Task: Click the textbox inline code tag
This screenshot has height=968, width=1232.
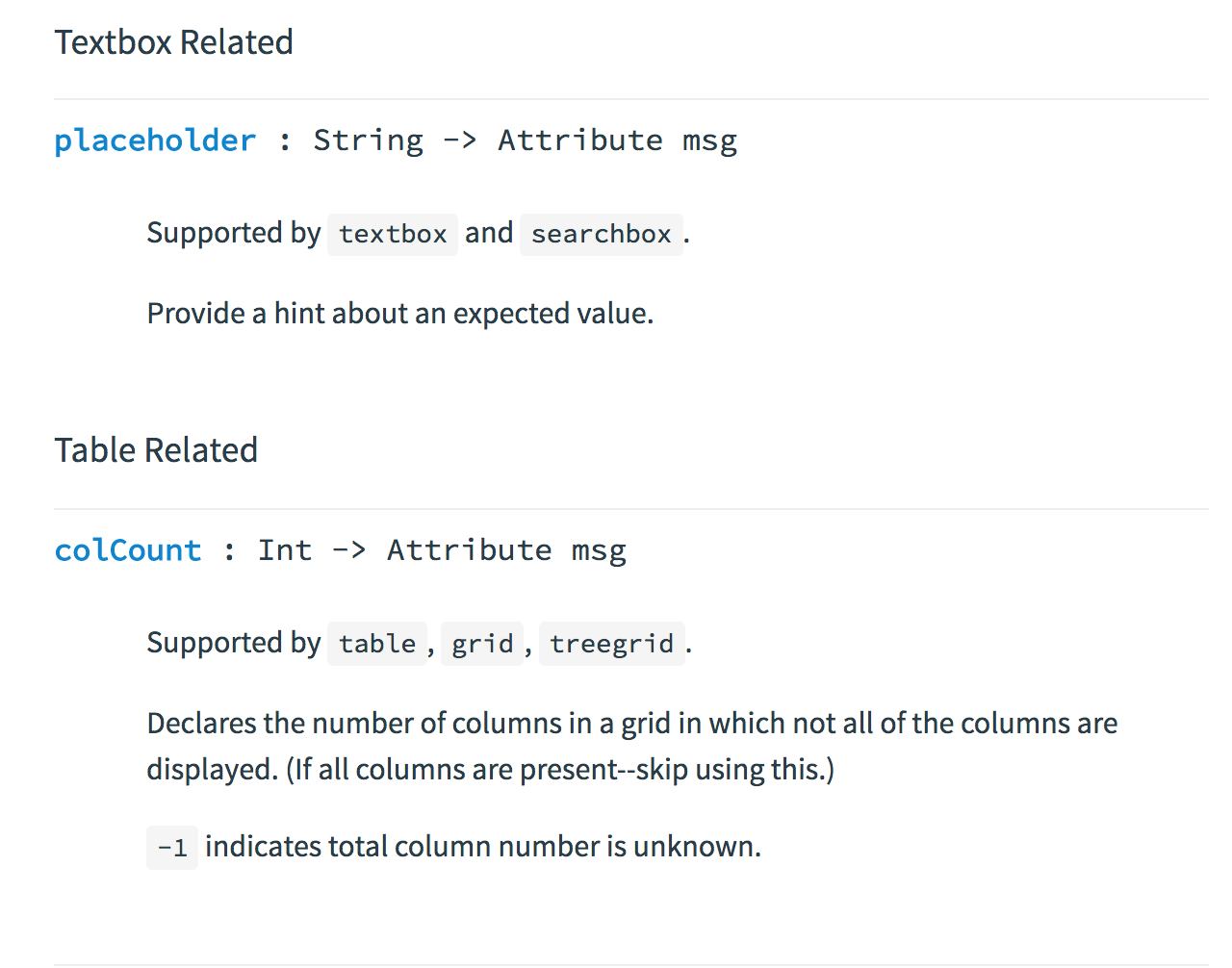Action: point(393,234)
